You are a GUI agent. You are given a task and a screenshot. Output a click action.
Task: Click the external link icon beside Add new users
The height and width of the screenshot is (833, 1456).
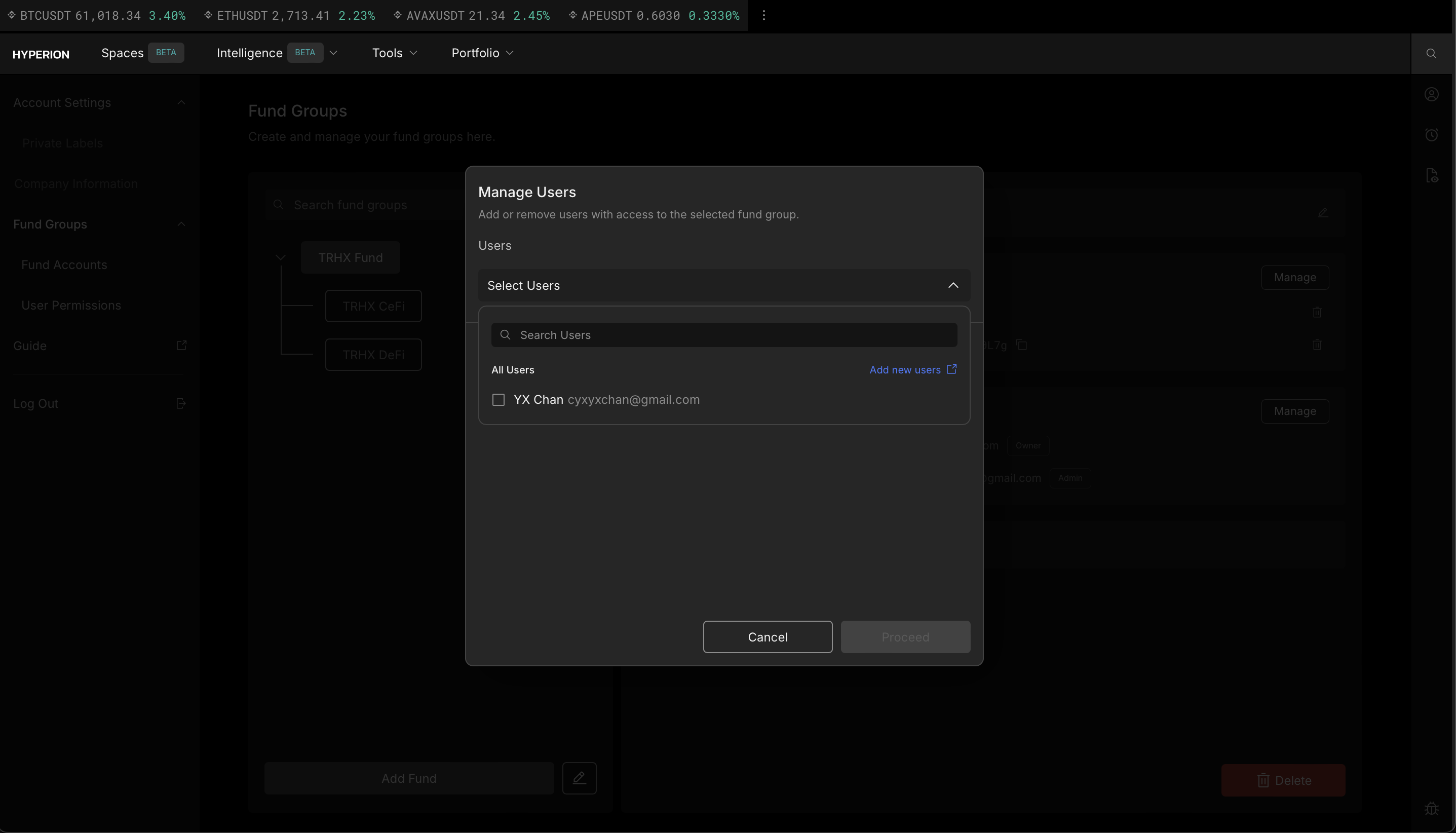951,369
